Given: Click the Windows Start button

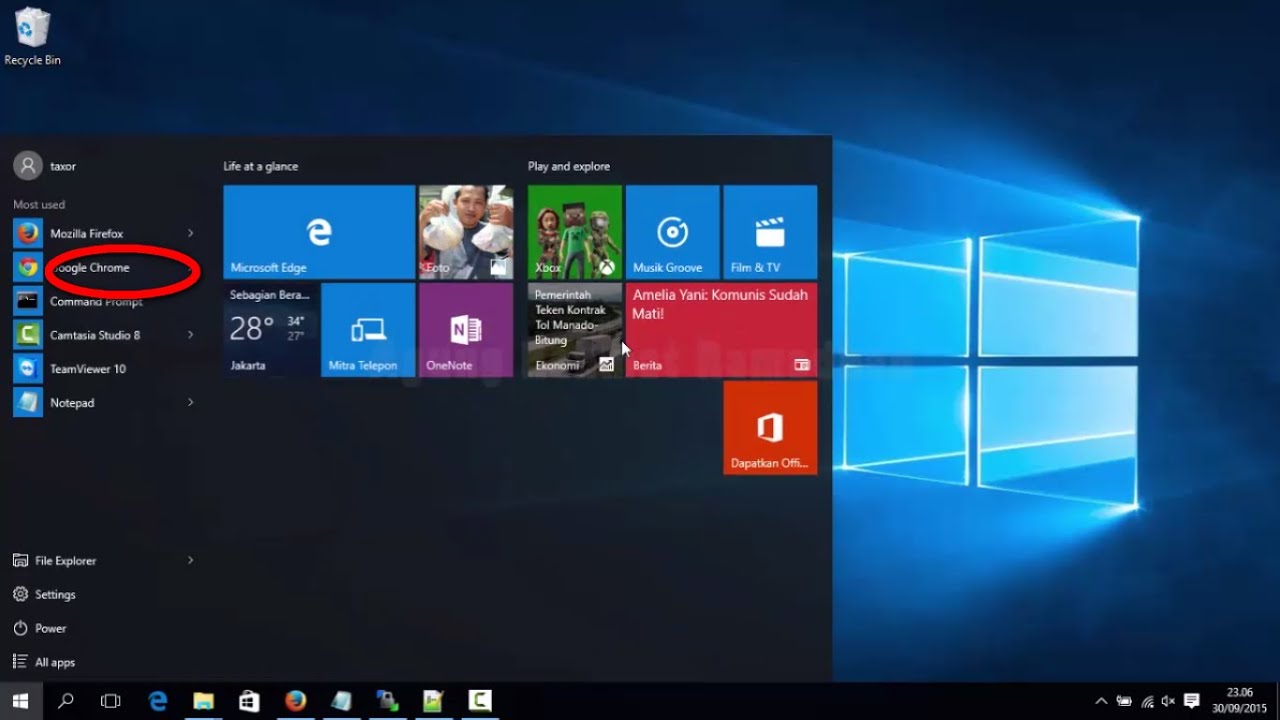Looking at the screenshot, I should (x=21, y=701).
